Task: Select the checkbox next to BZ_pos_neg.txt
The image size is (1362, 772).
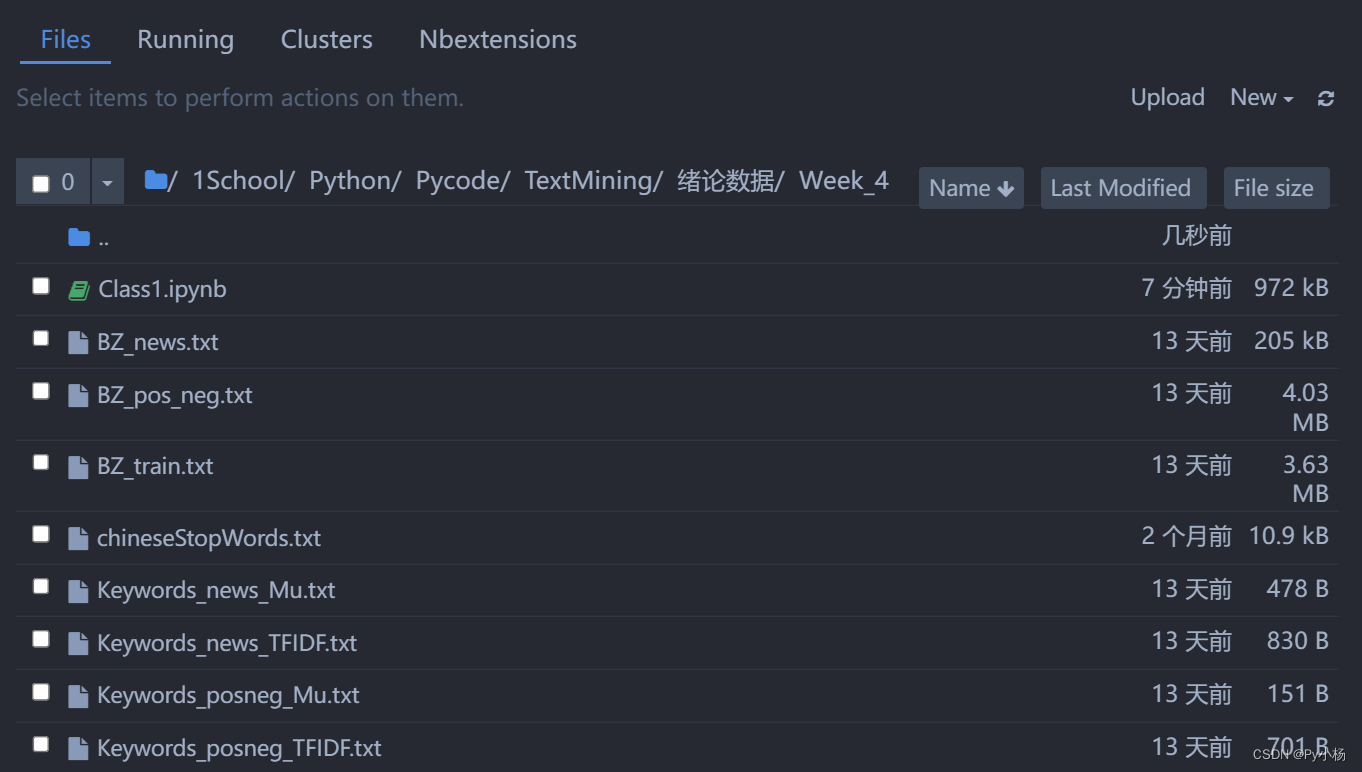Action: [40, 390]
